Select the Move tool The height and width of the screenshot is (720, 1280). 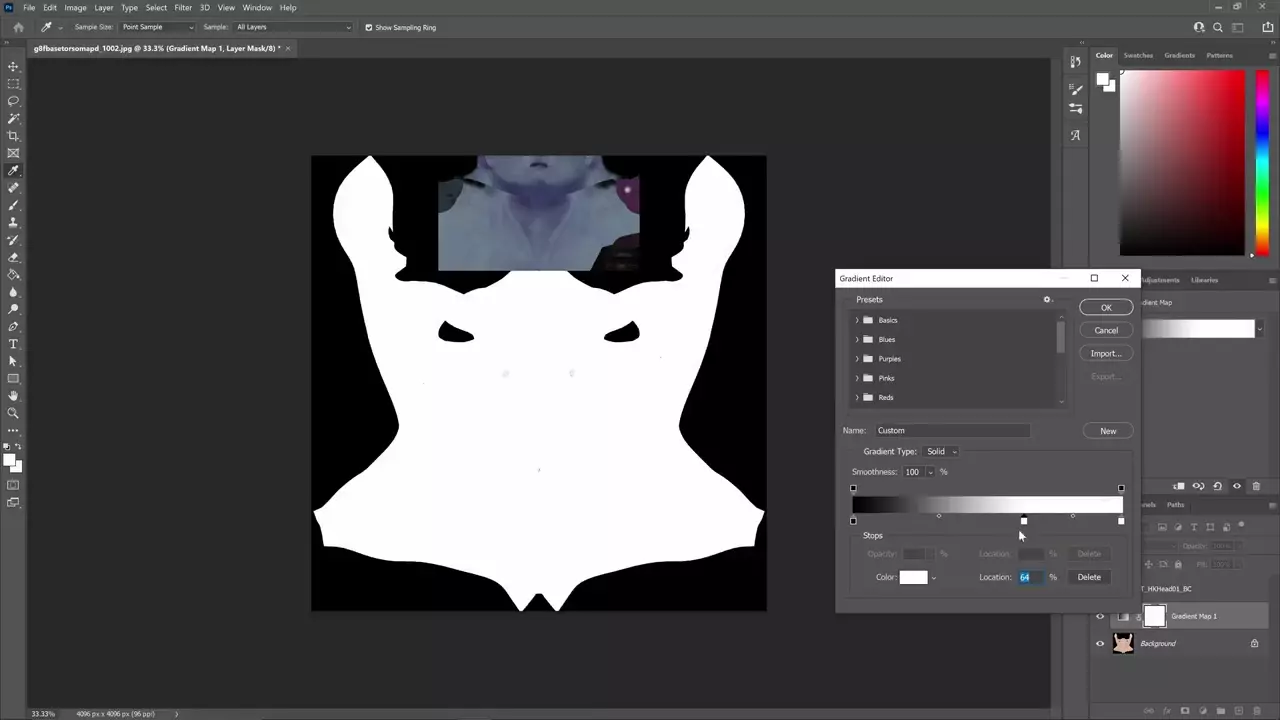(13, 67)
